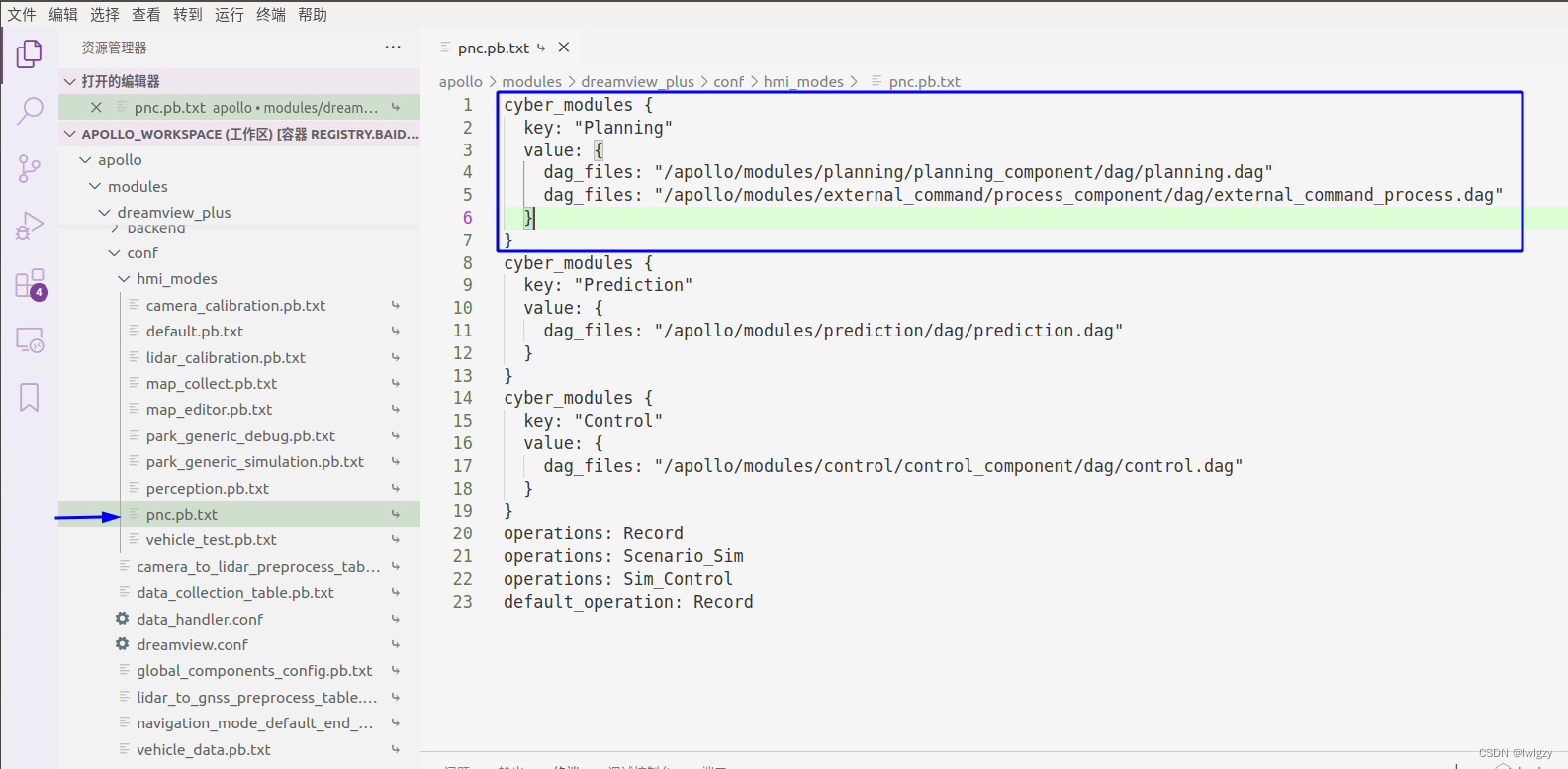Open the 查看 menu
The width and height of the screenshot is (1568, 769).
click(x=146, y=15)
